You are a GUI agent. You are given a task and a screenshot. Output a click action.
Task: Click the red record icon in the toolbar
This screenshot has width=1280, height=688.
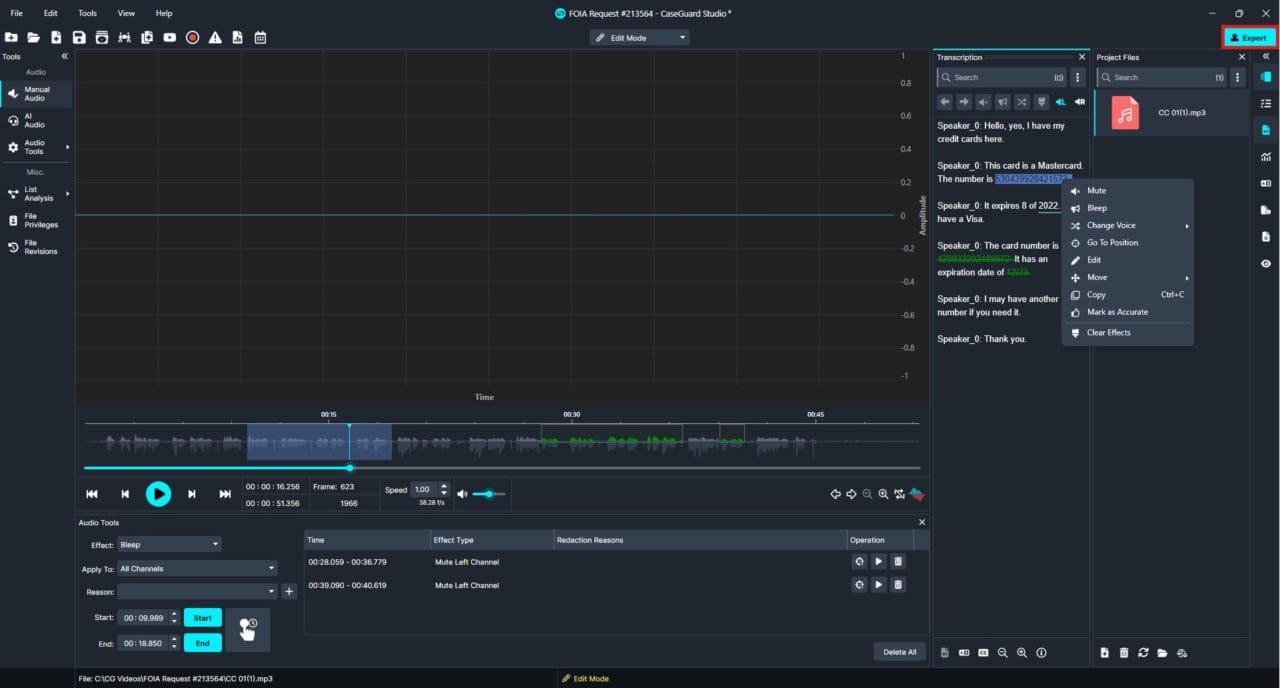(x=192, y=38)
